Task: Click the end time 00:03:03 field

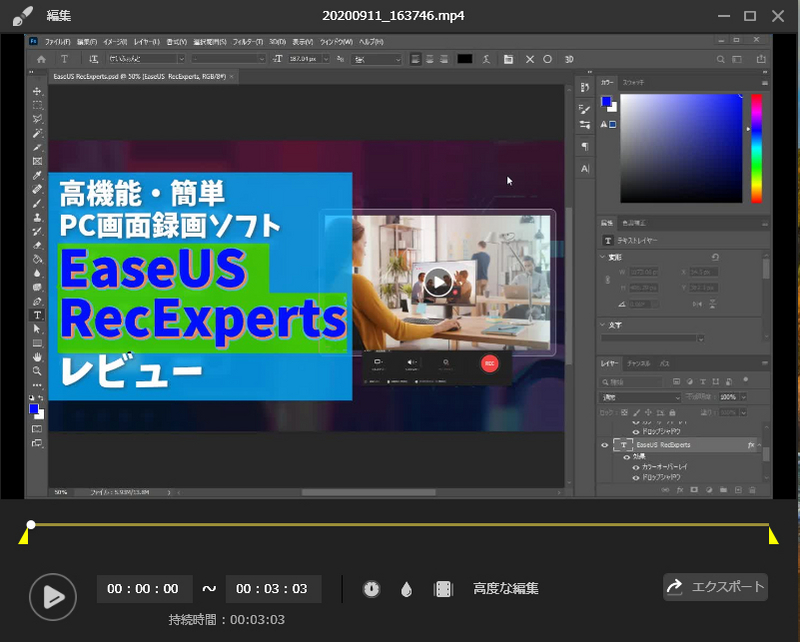Action: pos(273,589)
